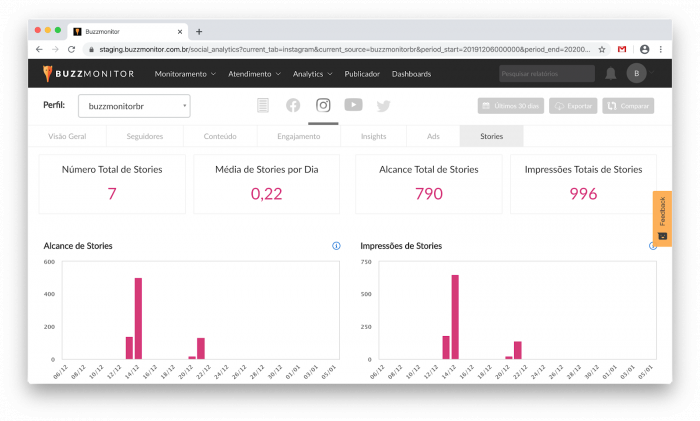Viewport: 700px width, 421px height.
Task: Show info for Alcance de Stories
Action: 336,246
